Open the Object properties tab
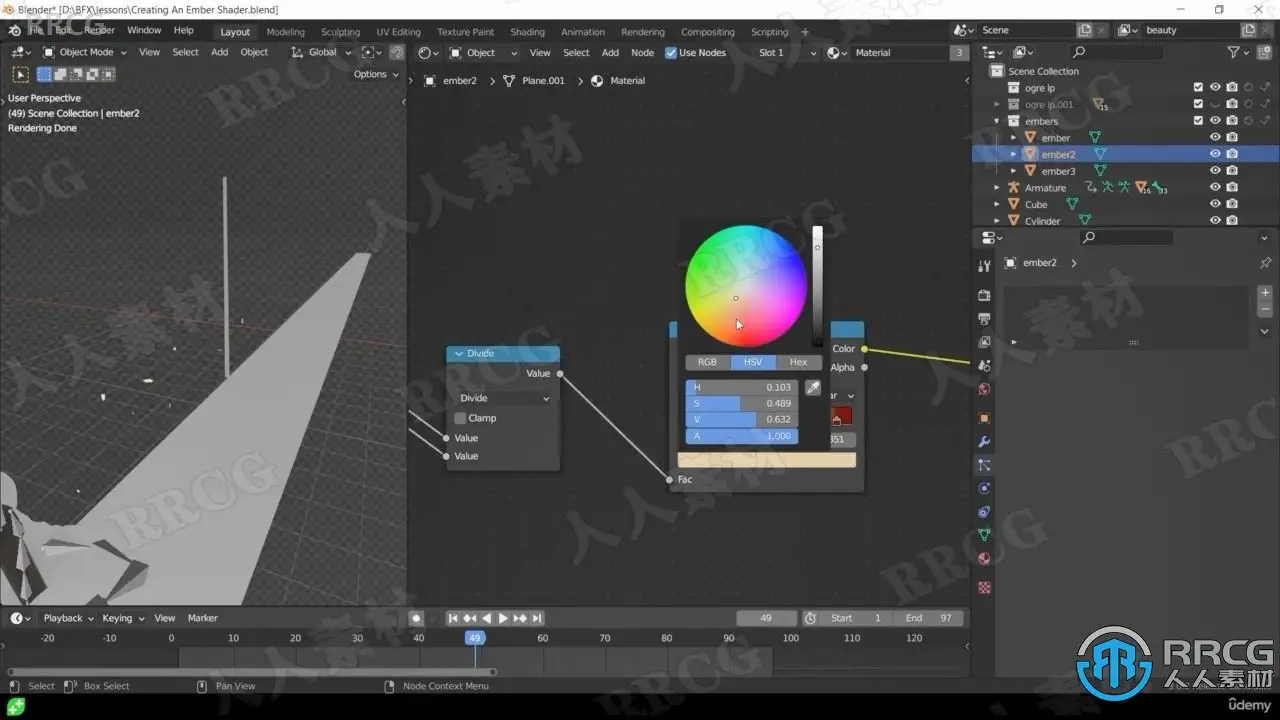The image size is (1280, 720). (984, 418)
